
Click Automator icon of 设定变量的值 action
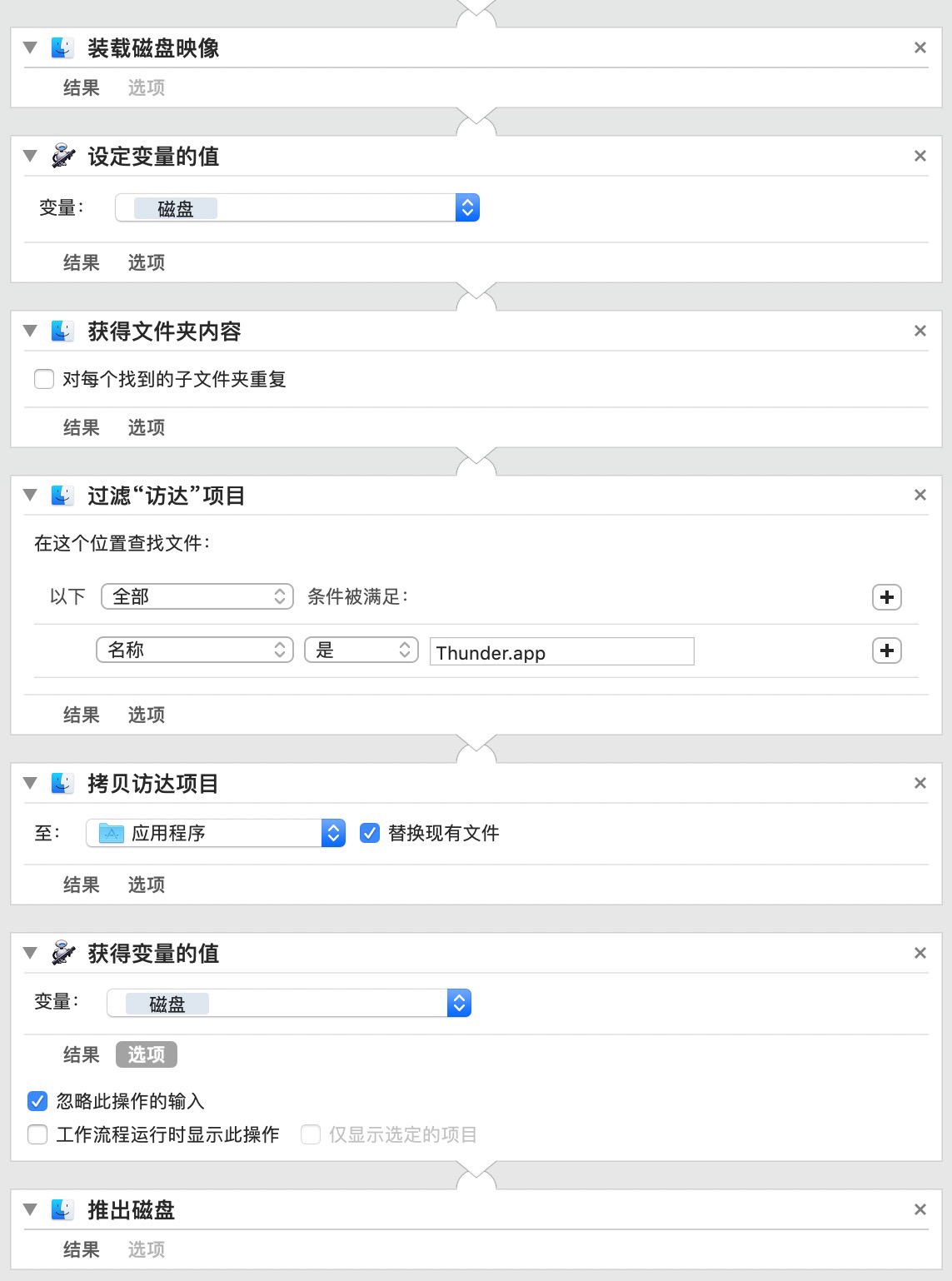coord(62,156)
